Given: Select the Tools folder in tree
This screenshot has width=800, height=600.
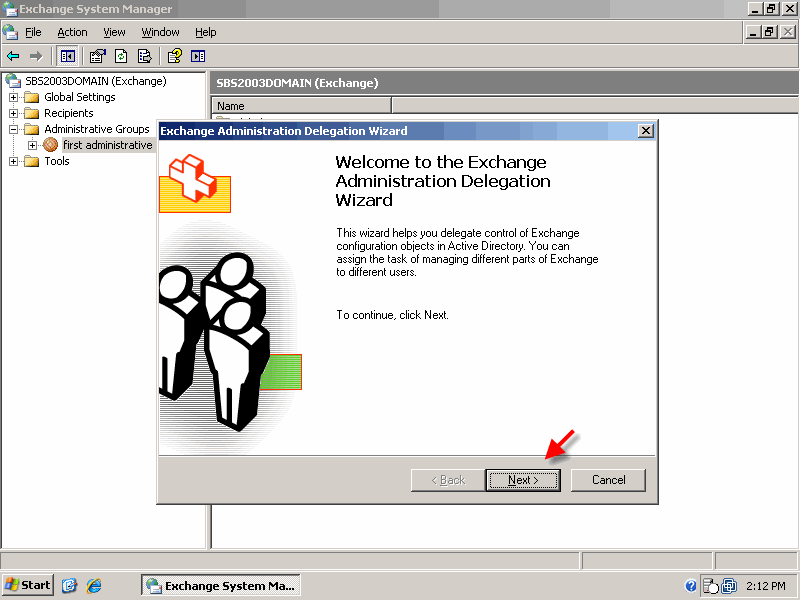Looking at the screenshot, I should [57, 161].
